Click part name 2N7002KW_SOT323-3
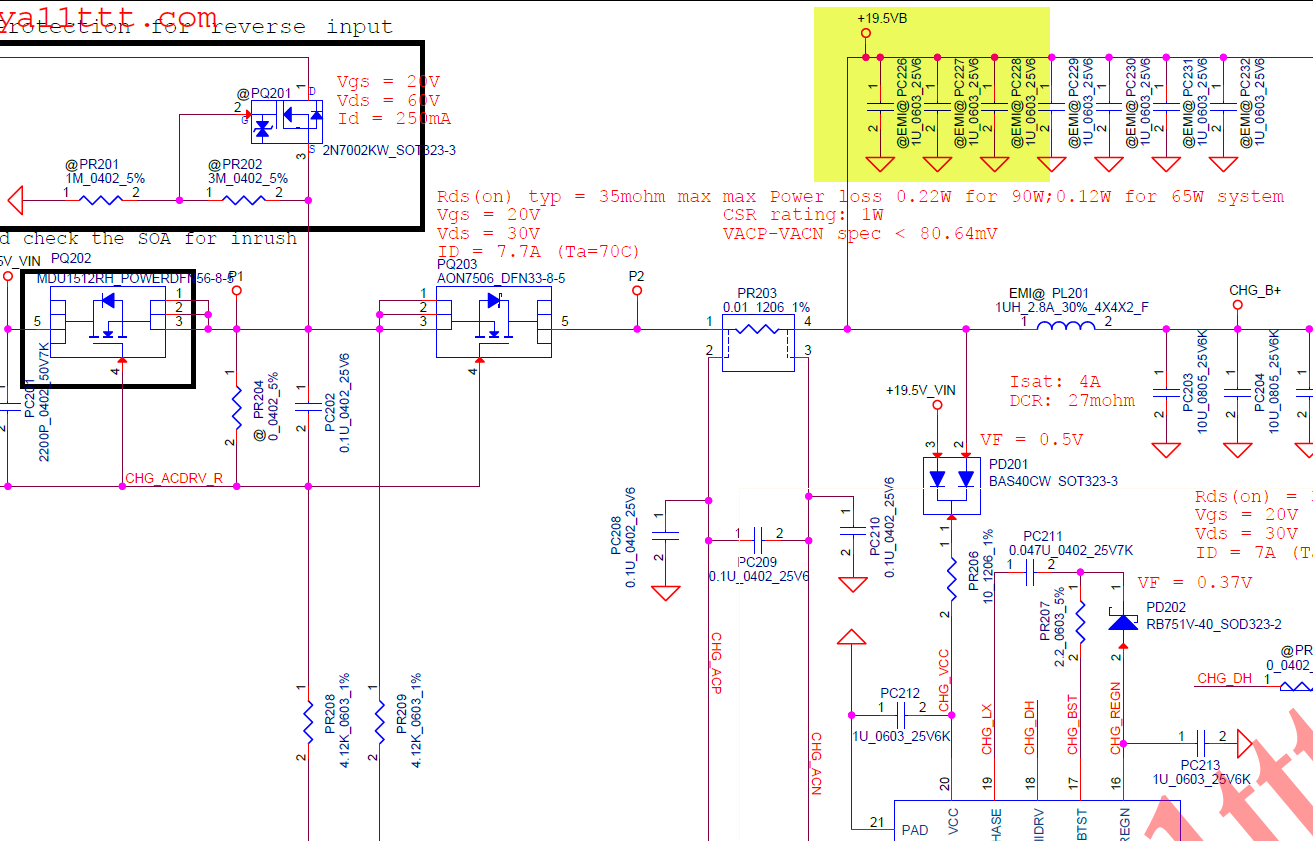Screen dimensions: 1313x841 [x=389, y=150]
